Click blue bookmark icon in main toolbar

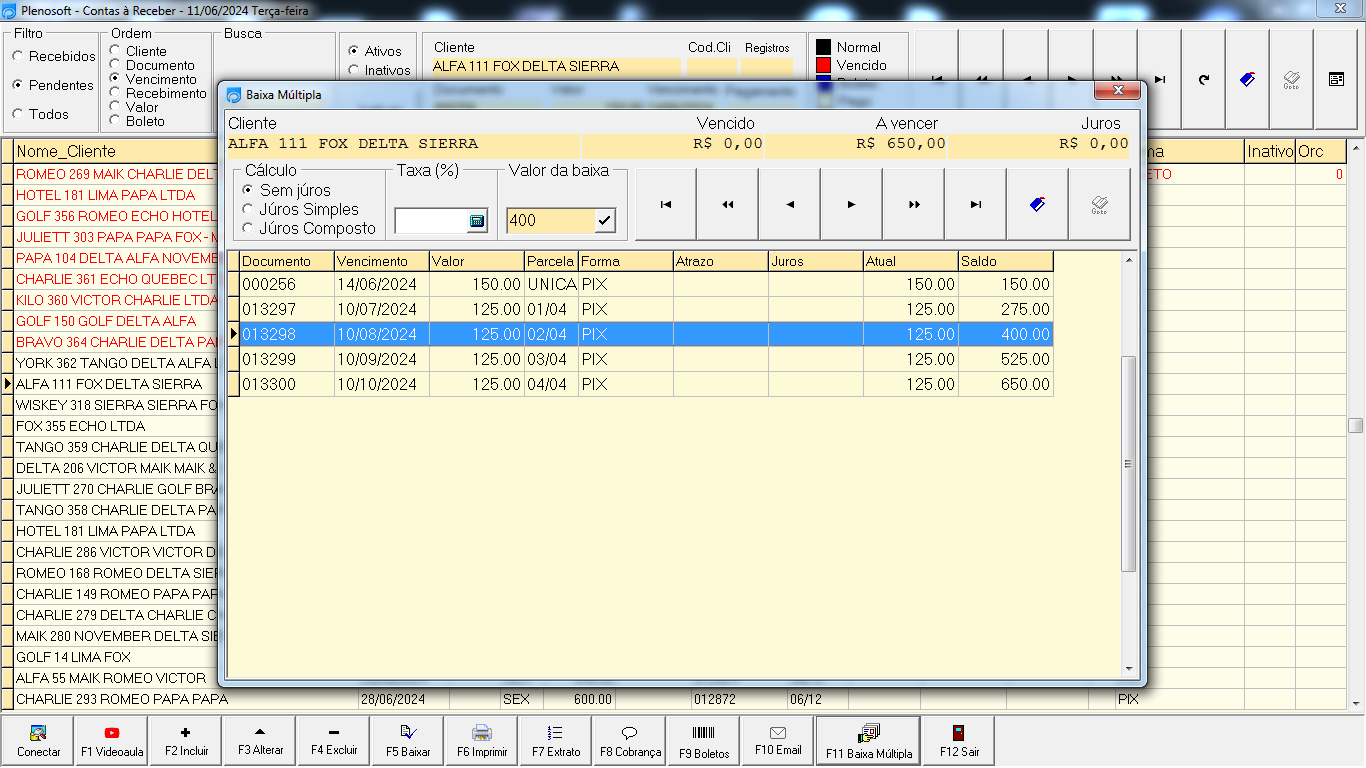(x=1247, y=79)
